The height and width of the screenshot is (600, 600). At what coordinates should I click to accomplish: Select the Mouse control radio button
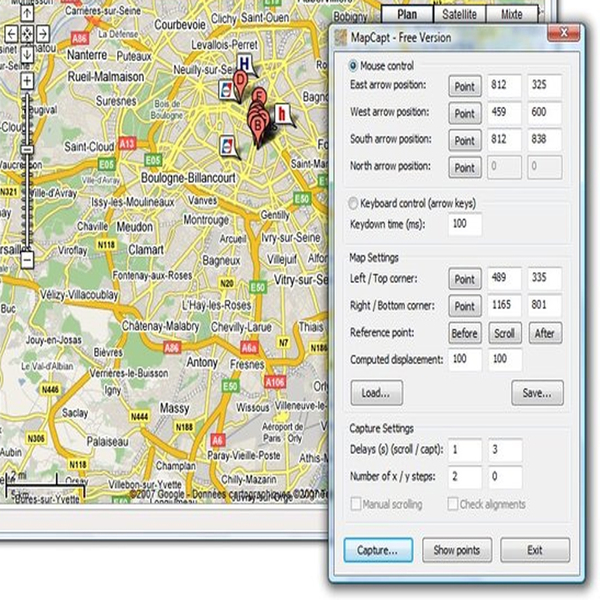point(353,66)
